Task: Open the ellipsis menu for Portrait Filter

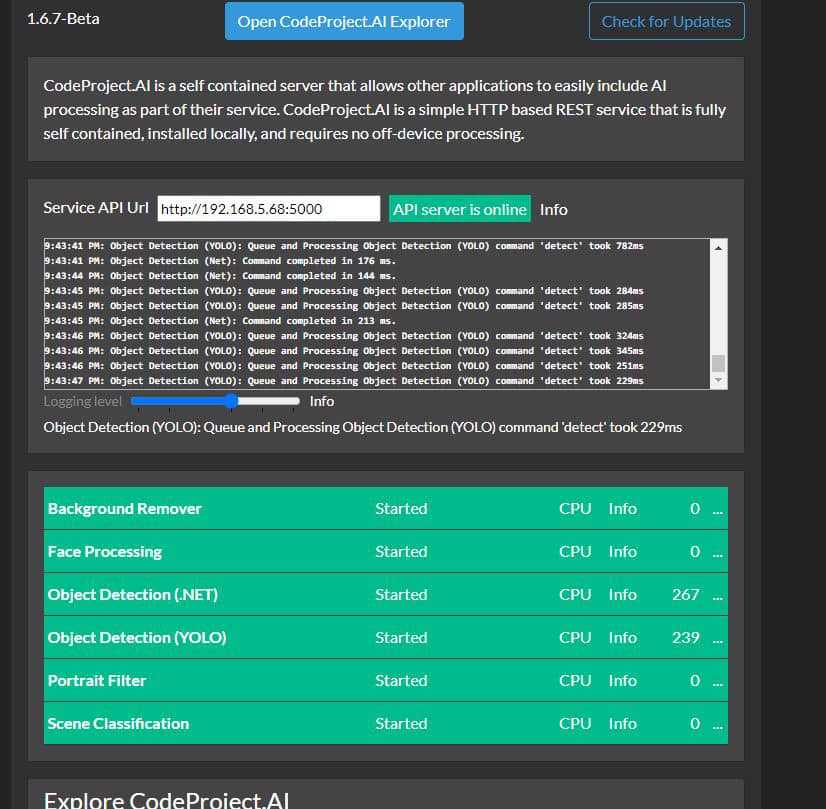Action: click(717, 682)
